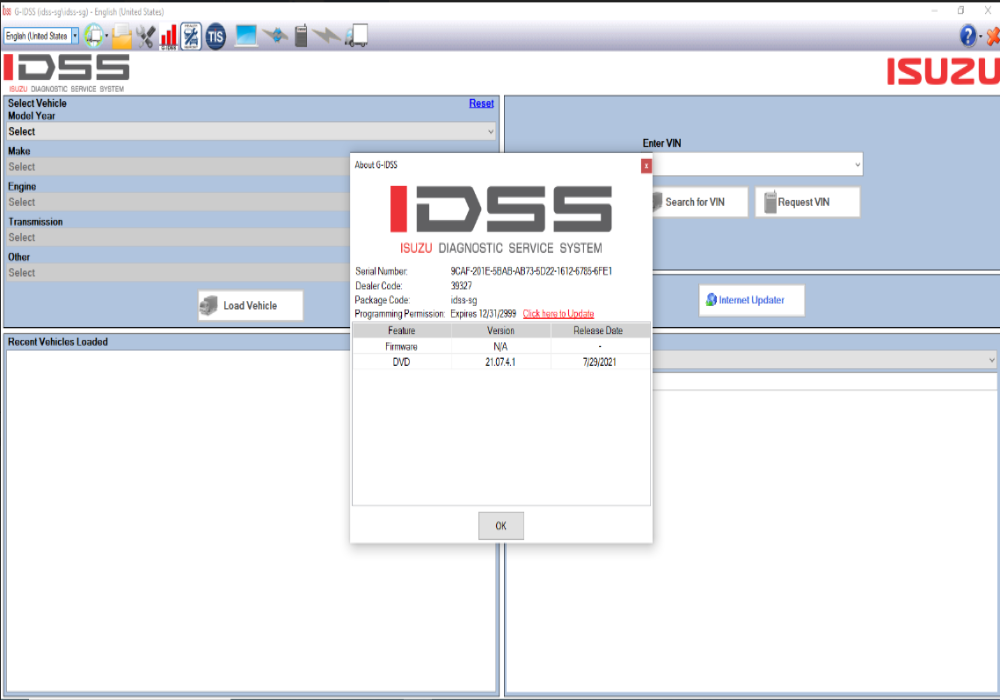This screenshot has height=700, width=1000.
Task: Click the white truck toolbar icon
Action: tap(356, 37)
